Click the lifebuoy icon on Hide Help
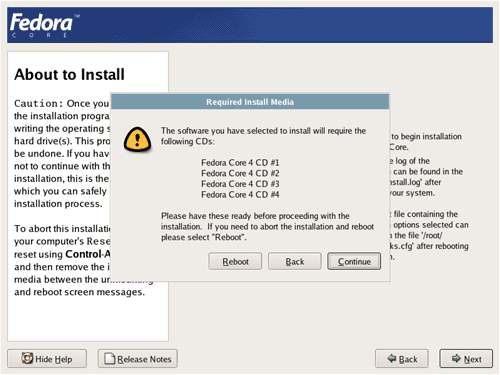The height and width of the screenshot is (375, 500). [27, 358]
